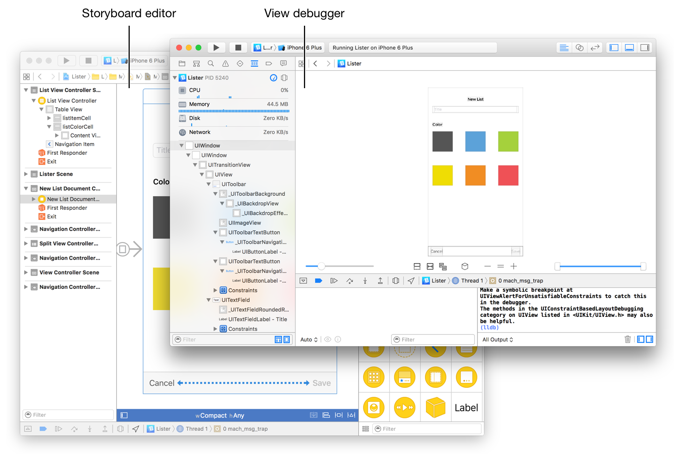Collapse the top-level UIWindow row
The image size is (680, 460).
tap(181, 146)
